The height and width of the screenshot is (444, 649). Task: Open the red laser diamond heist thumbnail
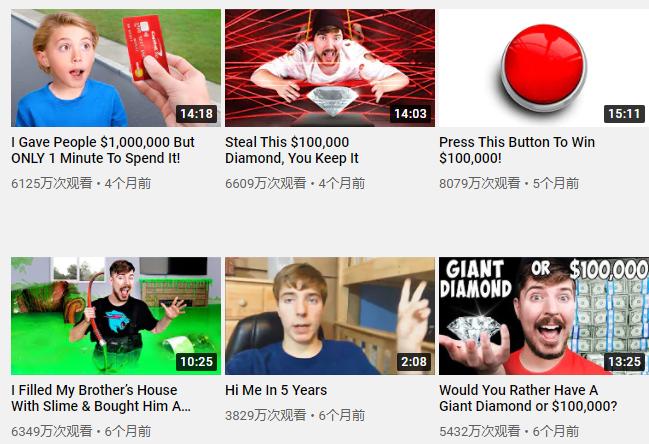point(330,68)
